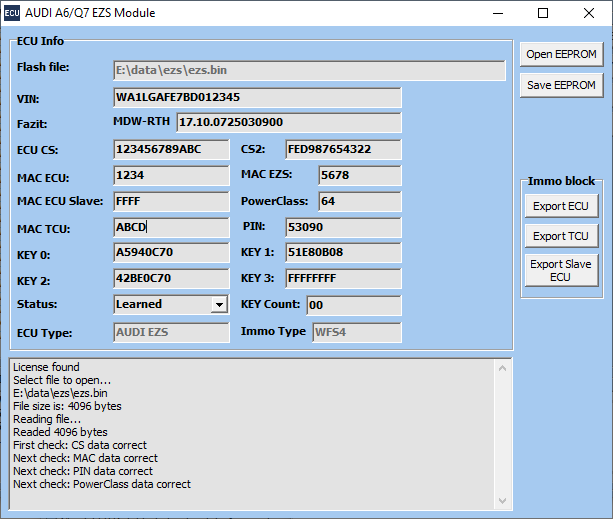
Task: Click into the VIN input field
Action: coord(258,98)
